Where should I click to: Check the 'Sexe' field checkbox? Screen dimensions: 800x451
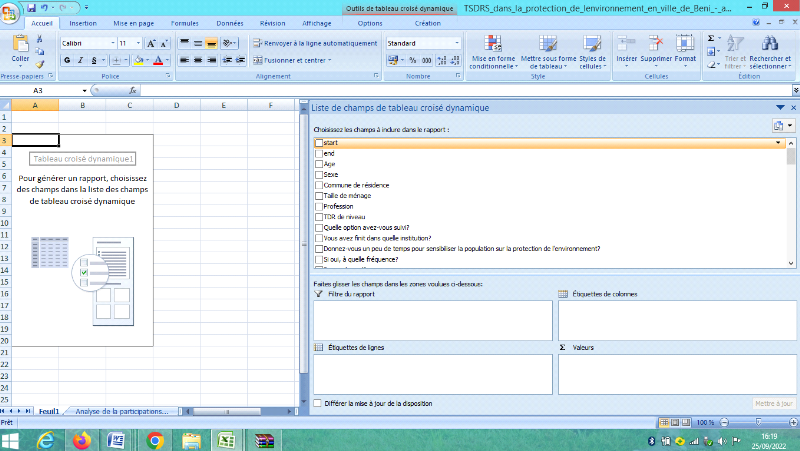(x=319, y=174)
